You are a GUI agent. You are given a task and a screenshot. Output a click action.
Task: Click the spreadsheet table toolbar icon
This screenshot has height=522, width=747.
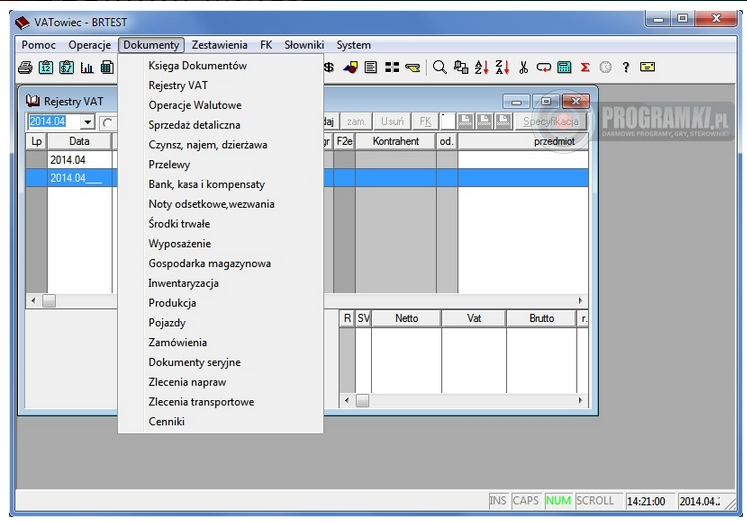pyautogui.click(x=107, y=67)
